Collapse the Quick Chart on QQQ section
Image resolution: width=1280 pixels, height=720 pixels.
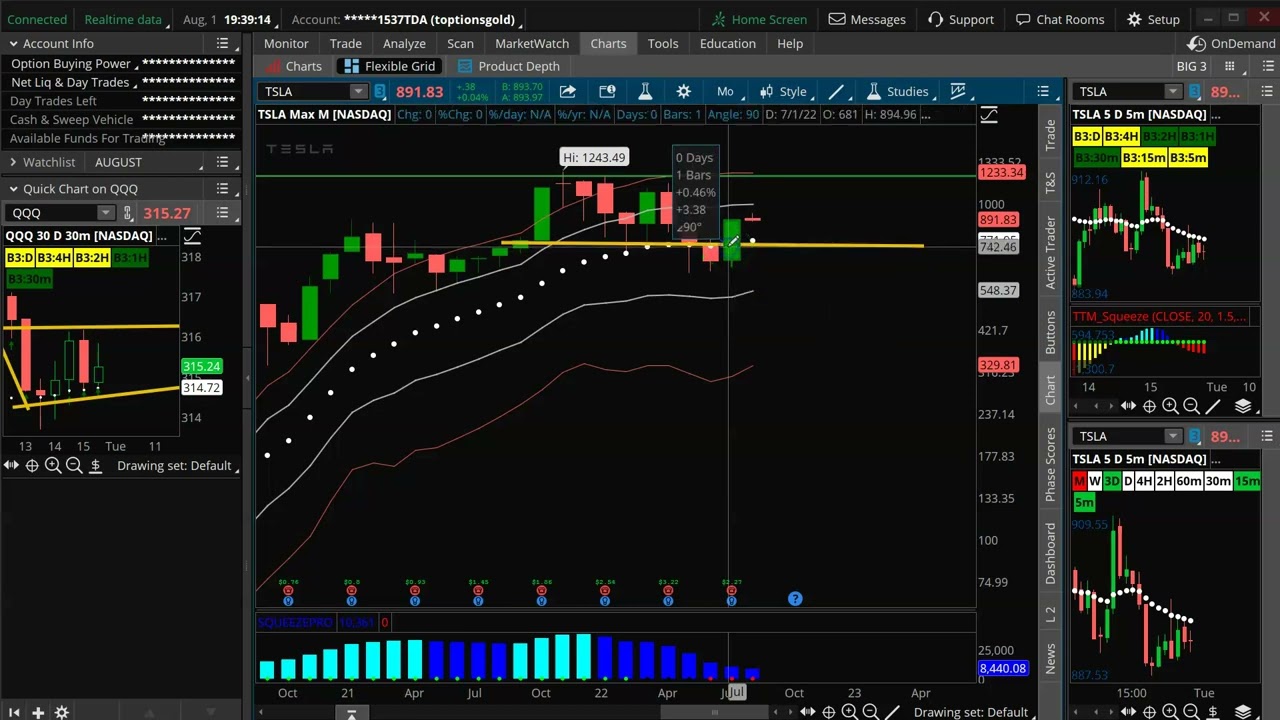pyautogui.click(x=13, y=189)
